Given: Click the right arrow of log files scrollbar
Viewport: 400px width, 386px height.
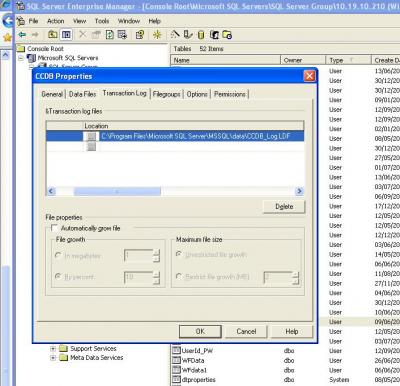Looking at the screenshot, I should 299,191.
